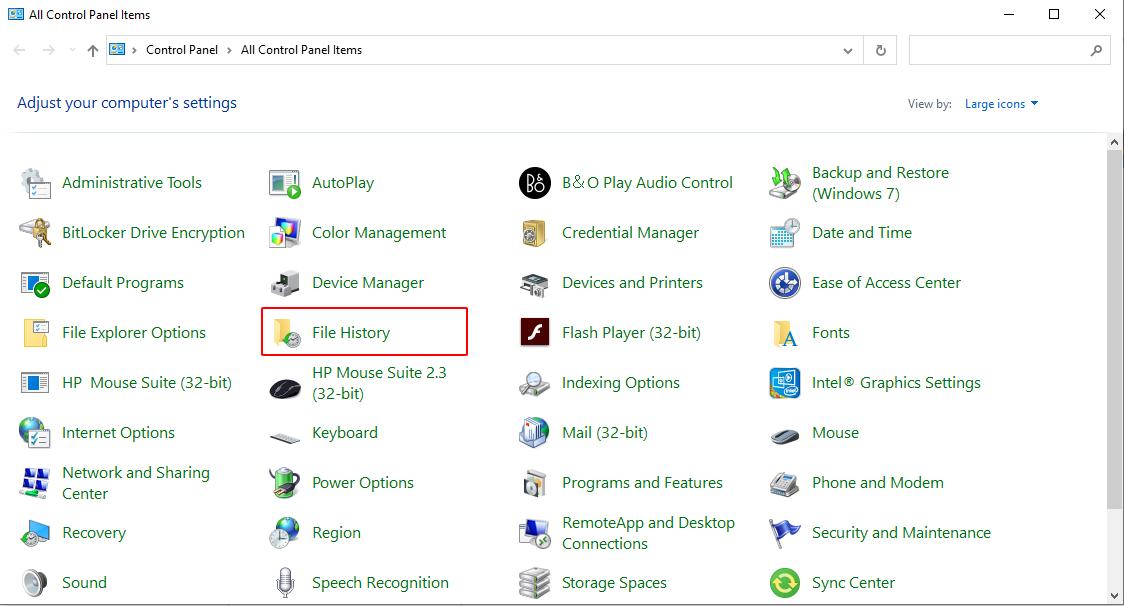Open the Intel Graphics Settings icon
1124x606 pixels.
pos(785,383)
